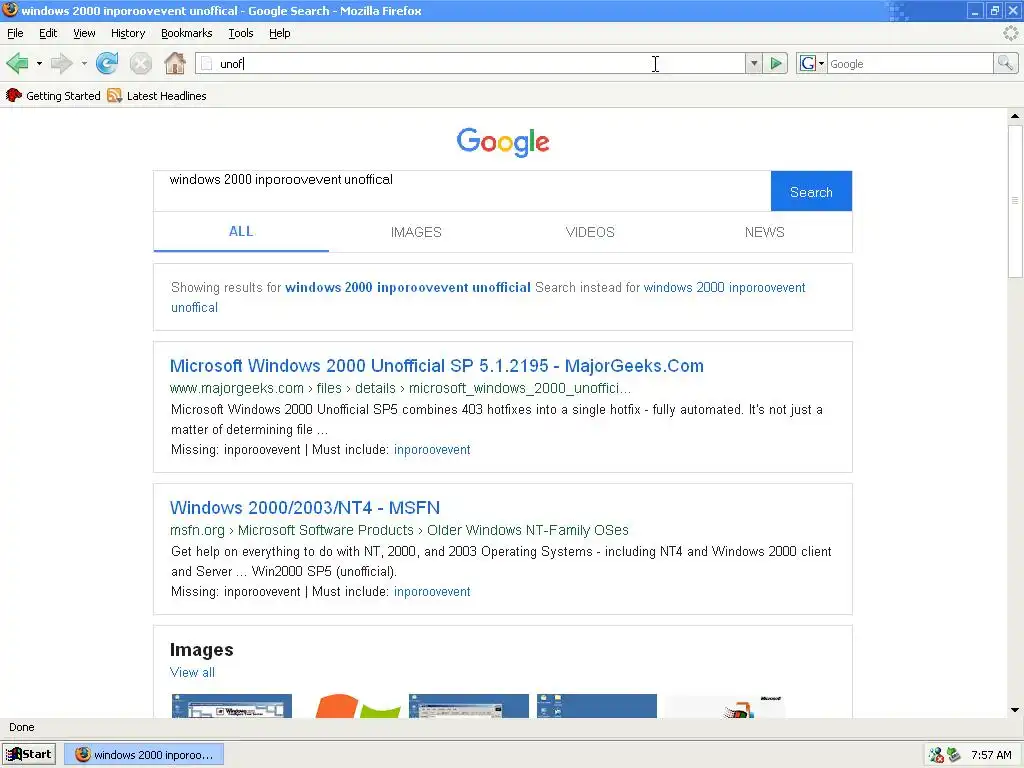The width and height of the screenshot is (1024, 768).
Task: Go to Home page via house icon
Action: tap(174, 63)
